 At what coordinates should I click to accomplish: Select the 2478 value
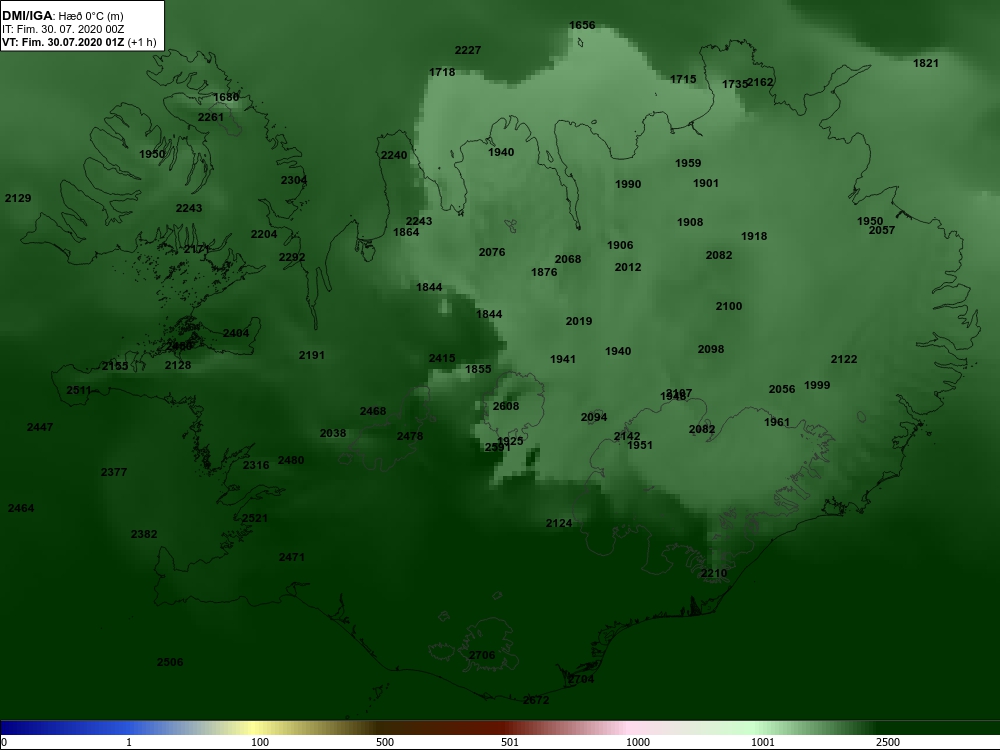(409, 437)
